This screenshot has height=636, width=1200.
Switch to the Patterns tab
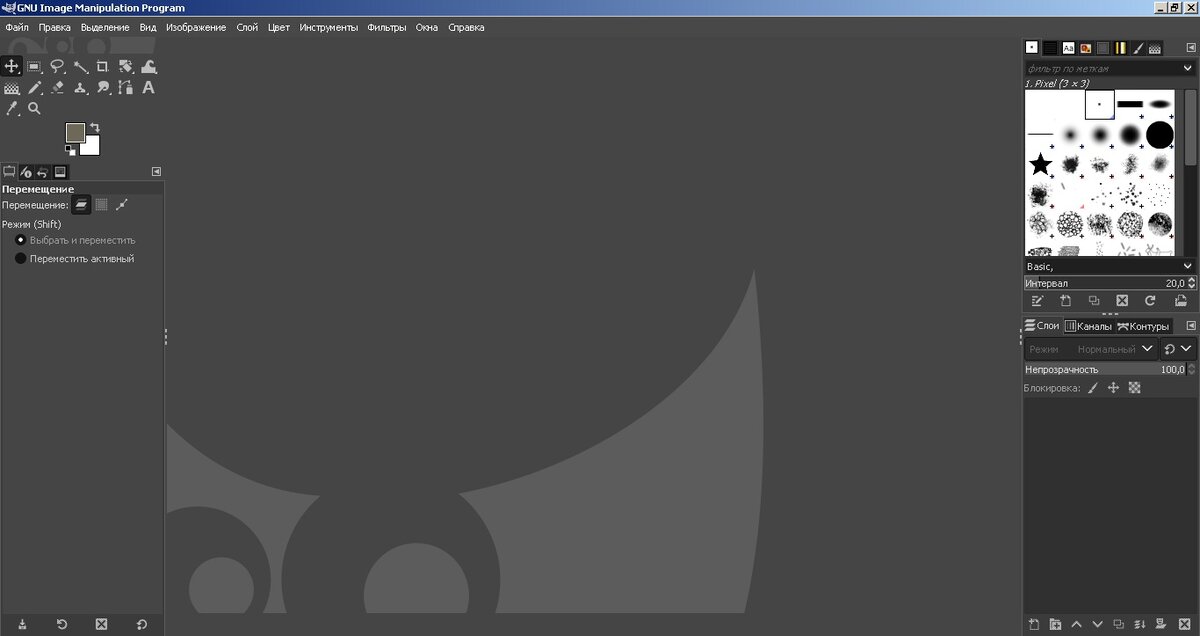click(1050, 47)
